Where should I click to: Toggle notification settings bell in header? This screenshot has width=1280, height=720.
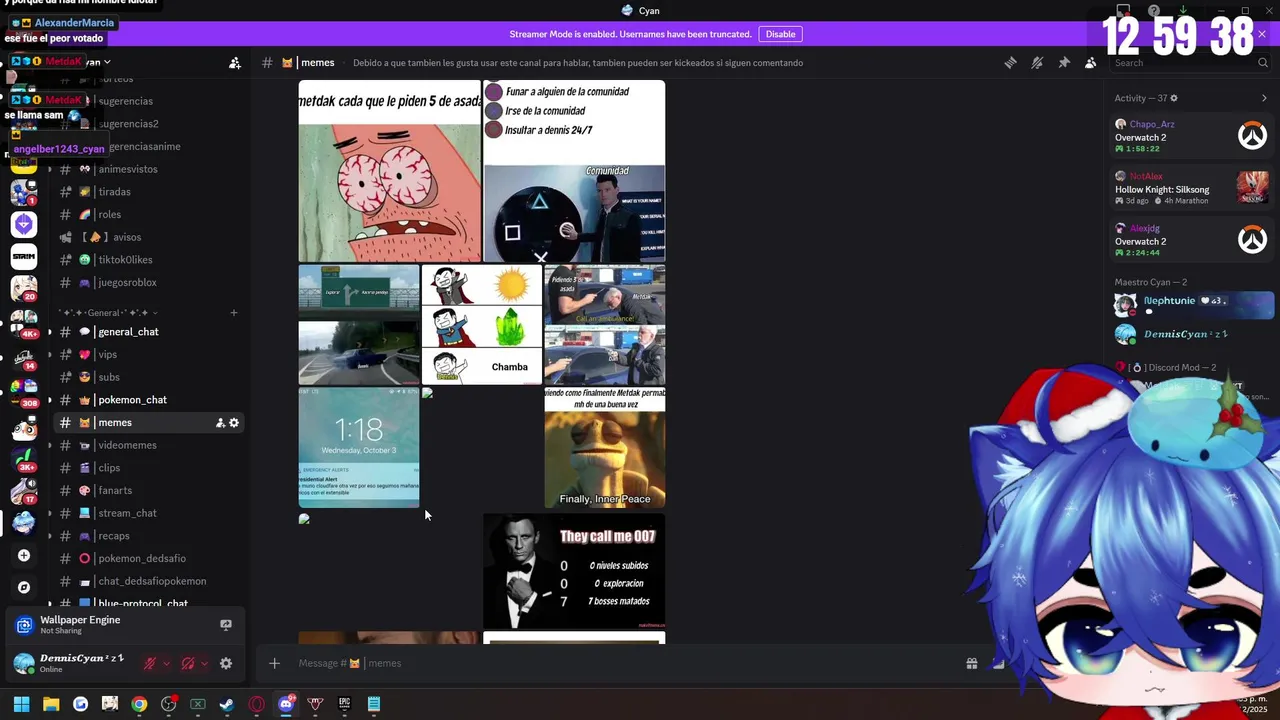click(x=1037, y=62)
